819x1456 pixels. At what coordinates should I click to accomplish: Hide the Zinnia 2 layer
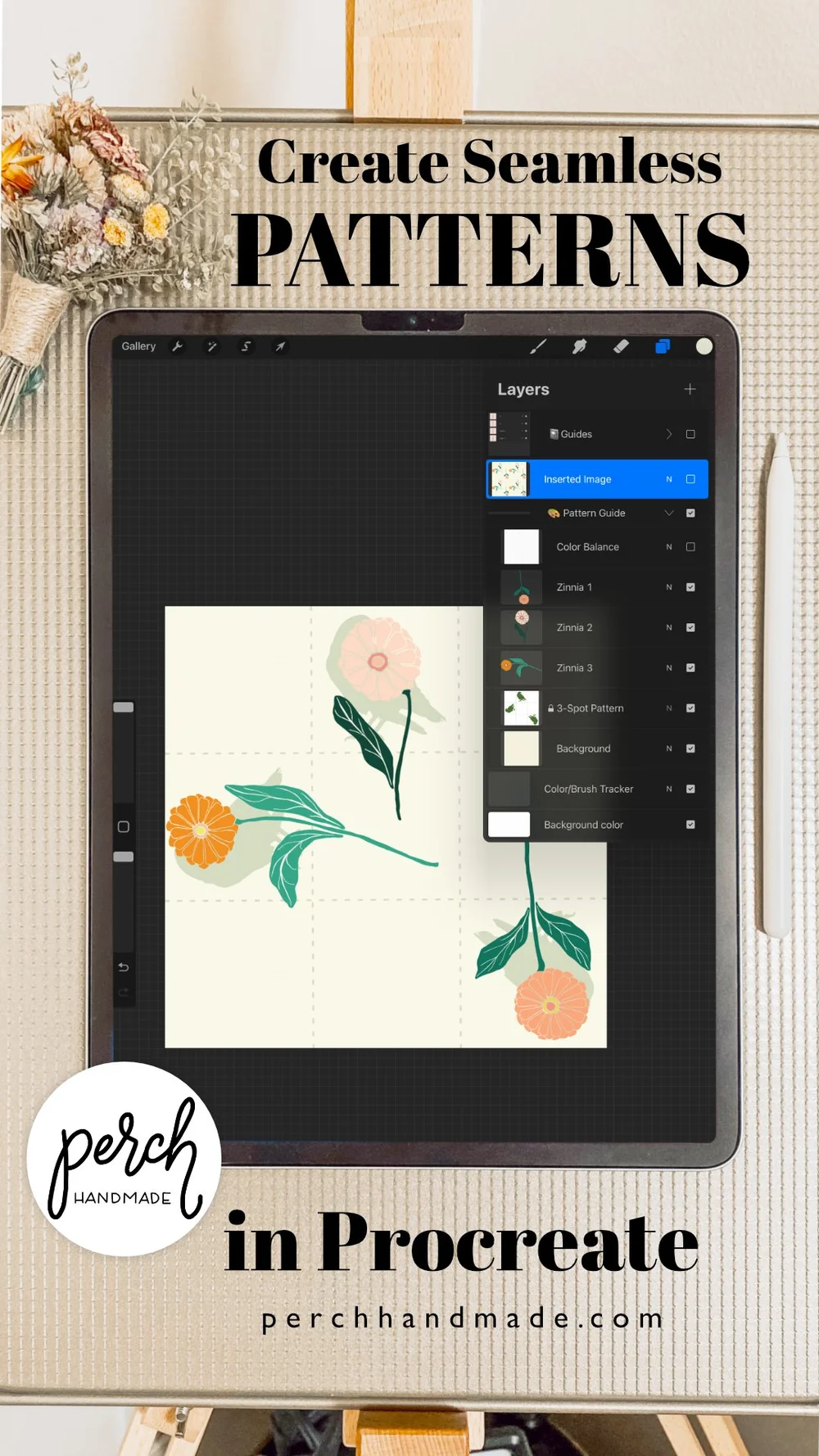(x=690, y=627)
